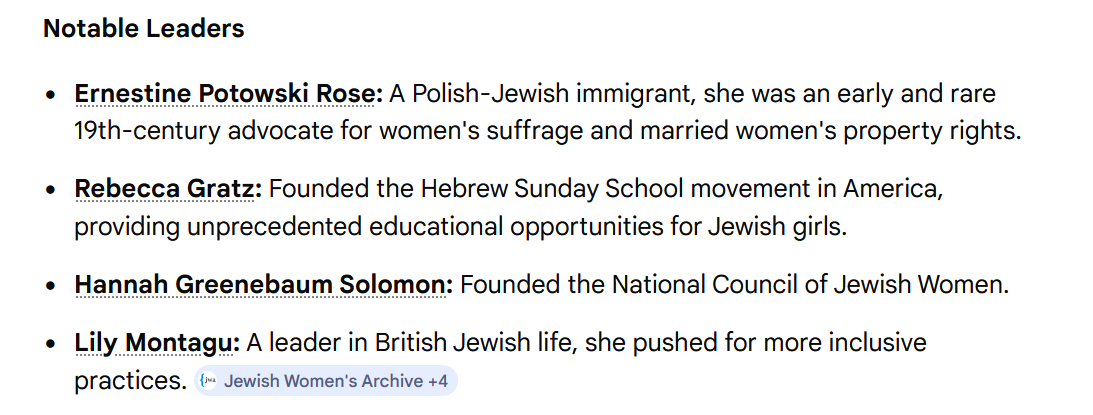Click the Notable Leaders heading
Viewport: 1093px width, 415px height.
coord(143,28)
